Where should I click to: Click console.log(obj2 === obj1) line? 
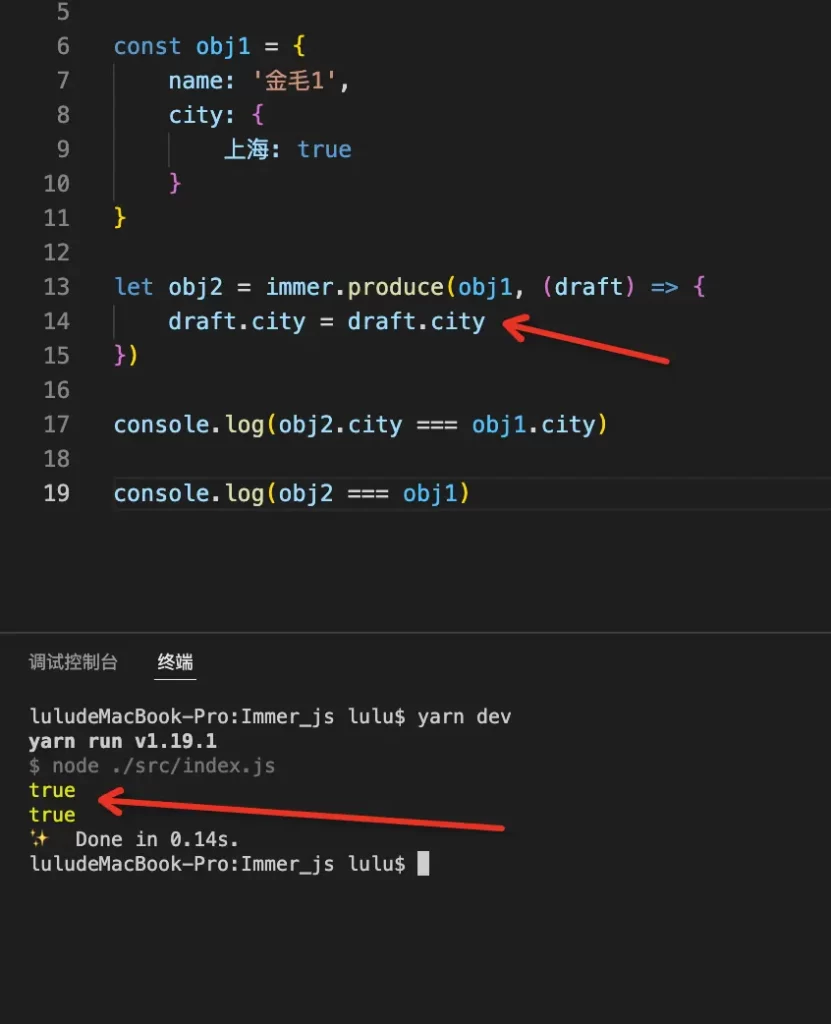pos(291,493)
